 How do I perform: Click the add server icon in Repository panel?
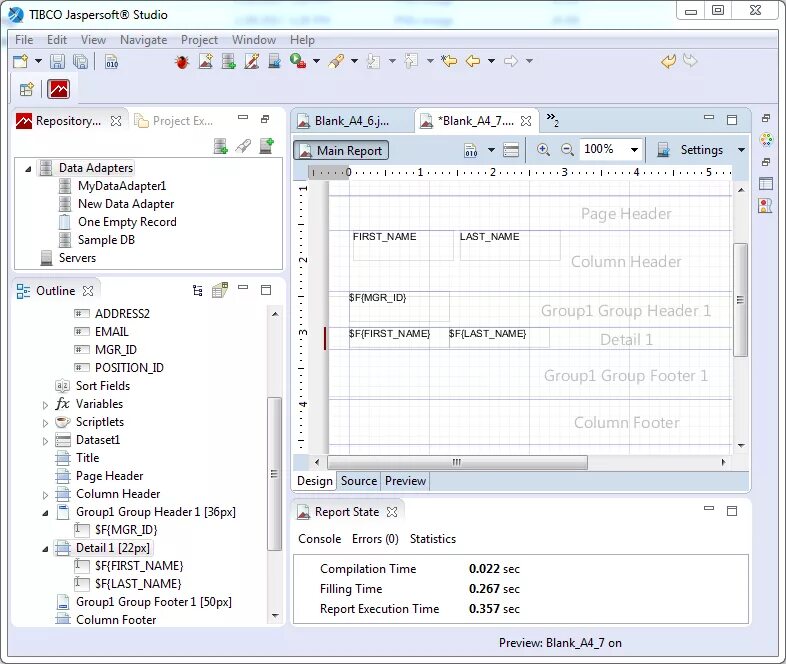(x=266, y=146)
